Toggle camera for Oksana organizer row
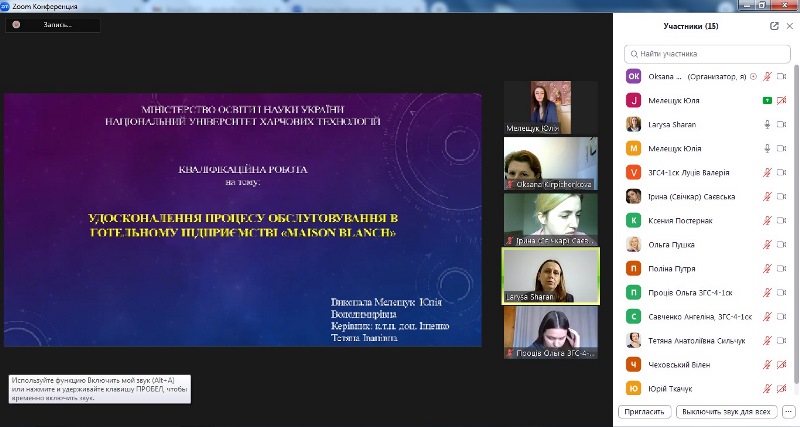Screen dimensions: 800x427 coord(781,77)
